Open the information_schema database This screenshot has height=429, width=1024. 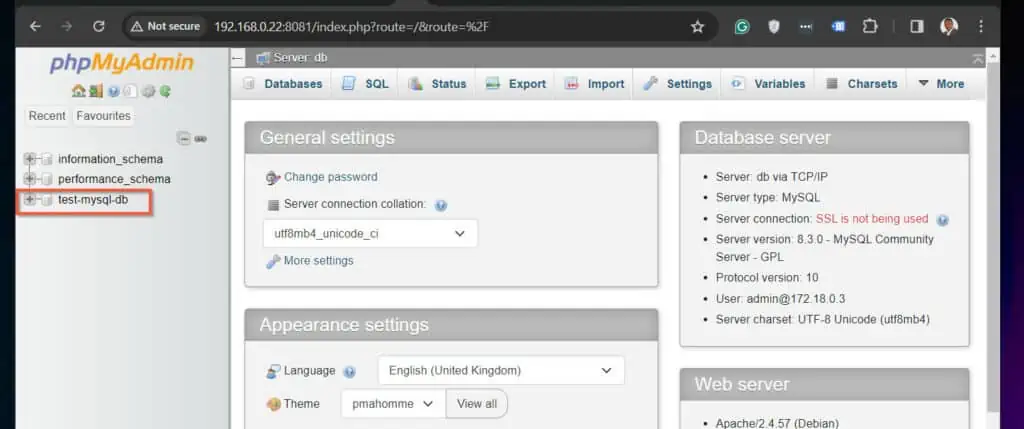coord(110,159)
